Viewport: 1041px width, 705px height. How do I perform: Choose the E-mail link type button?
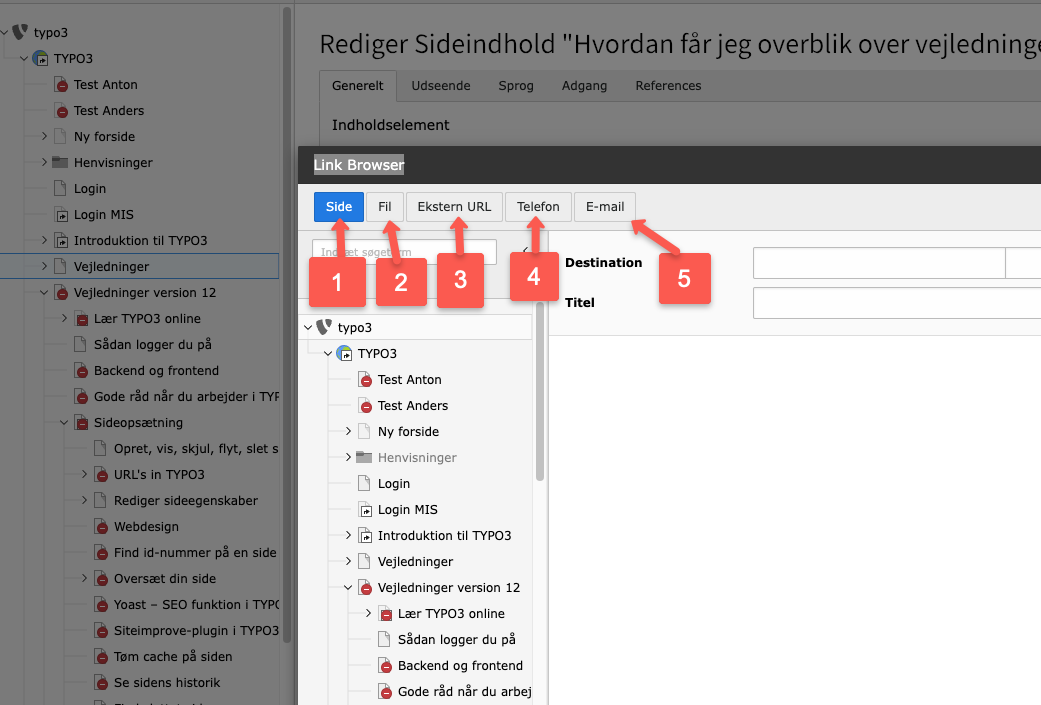tap(604, 207)
